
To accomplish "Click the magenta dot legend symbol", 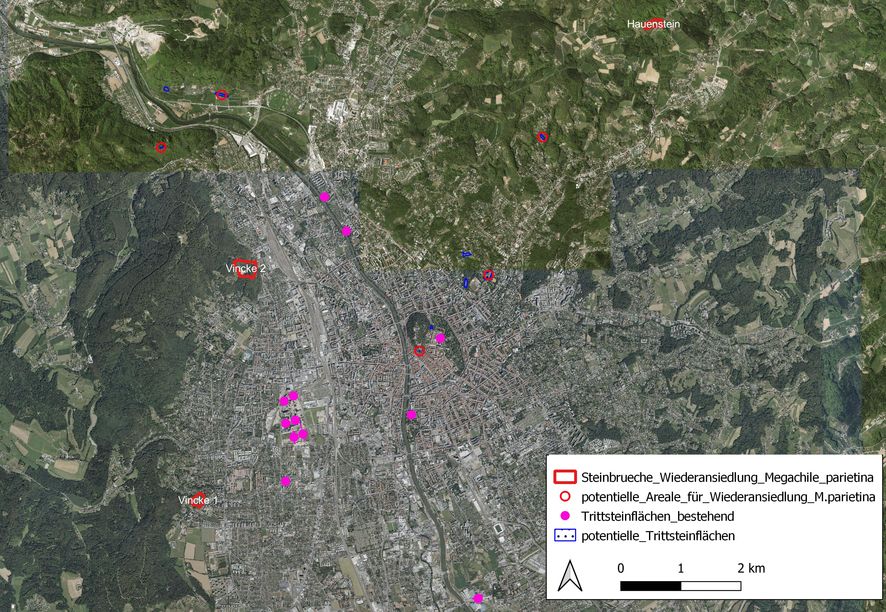I will (564, 516).
